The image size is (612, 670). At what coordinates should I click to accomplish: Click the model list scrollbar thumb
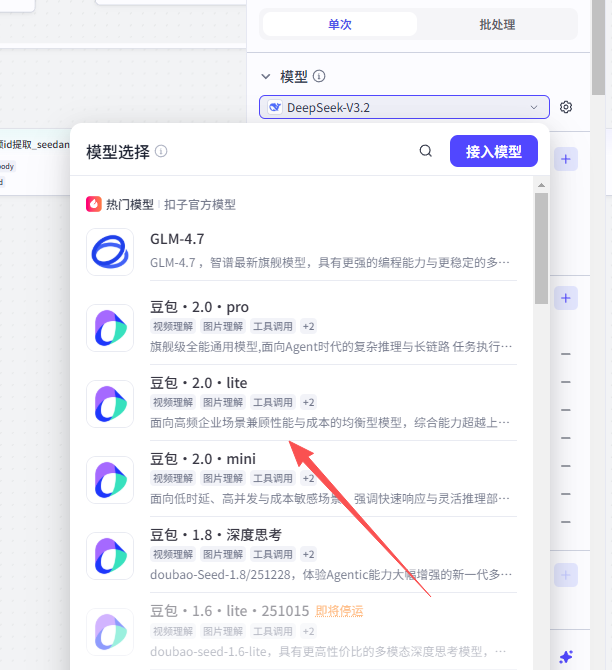541,240
